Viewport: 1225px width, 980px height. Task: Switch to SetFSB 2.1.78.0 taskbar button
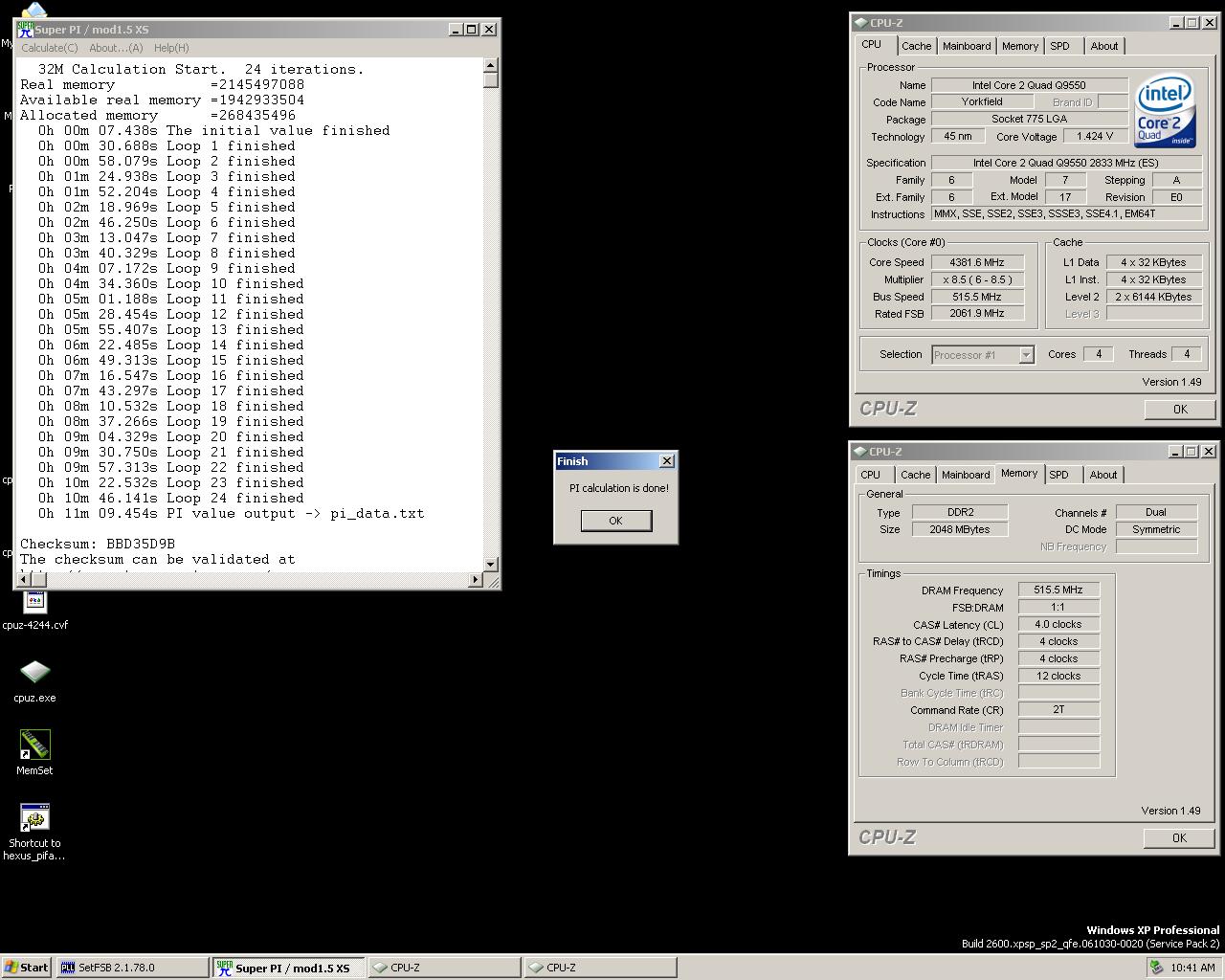tap(132, 968)
